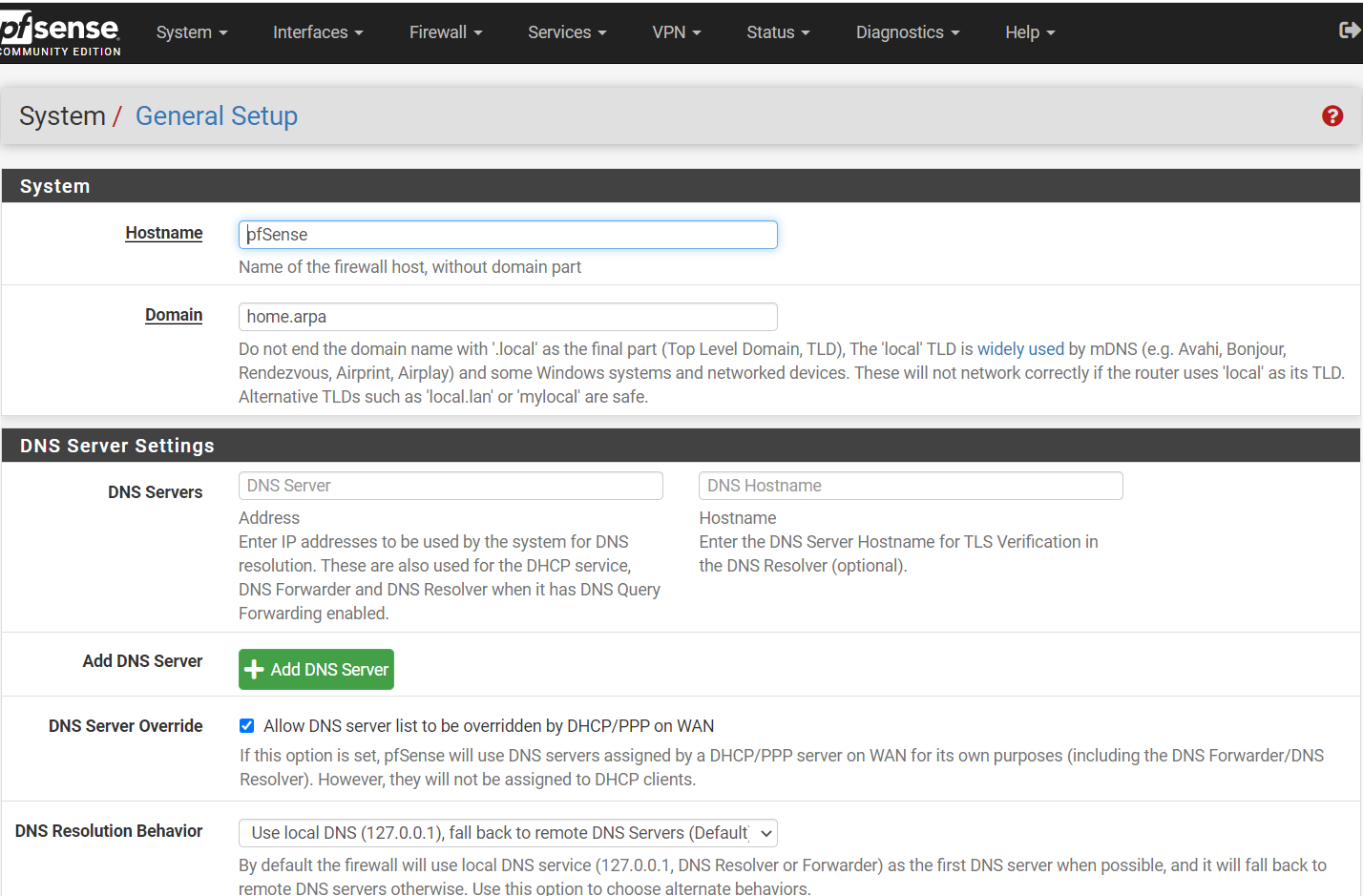The height and width of the screenshot is (896, 1363).
Task: Follow the 'widely used' link
Action: [1020, 349]
